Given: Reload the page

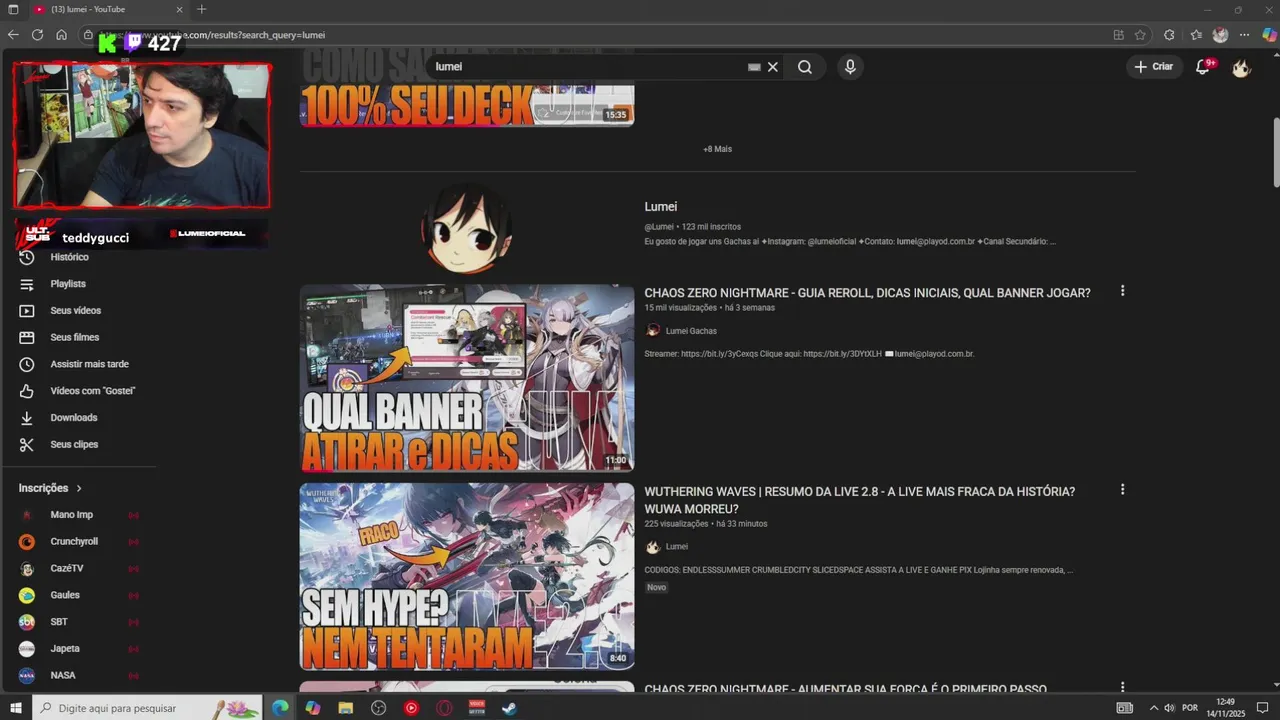Looking at the screenshot, I should (37, 35).
